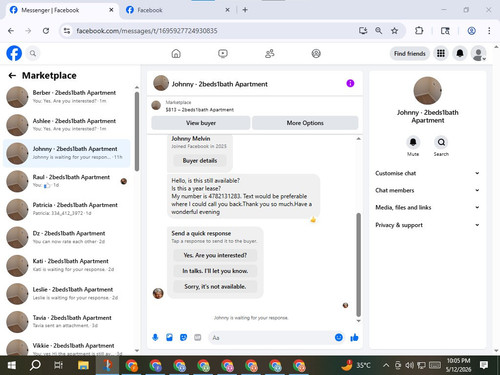Click the Chrome address bar URL
This screenshot has width=500, height=375.
click(x=147, y=31)
